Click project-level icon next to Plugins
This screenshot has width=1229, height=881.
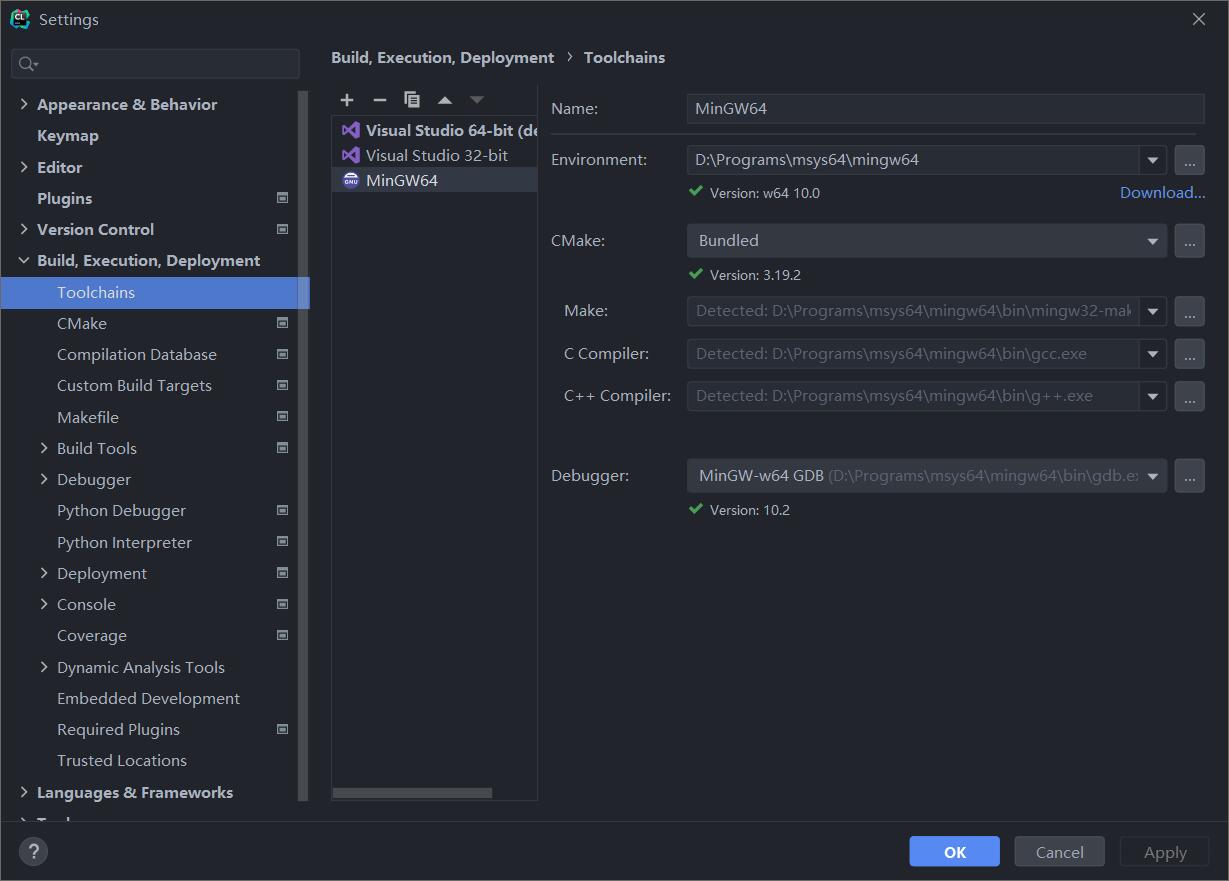click(283, 198)
